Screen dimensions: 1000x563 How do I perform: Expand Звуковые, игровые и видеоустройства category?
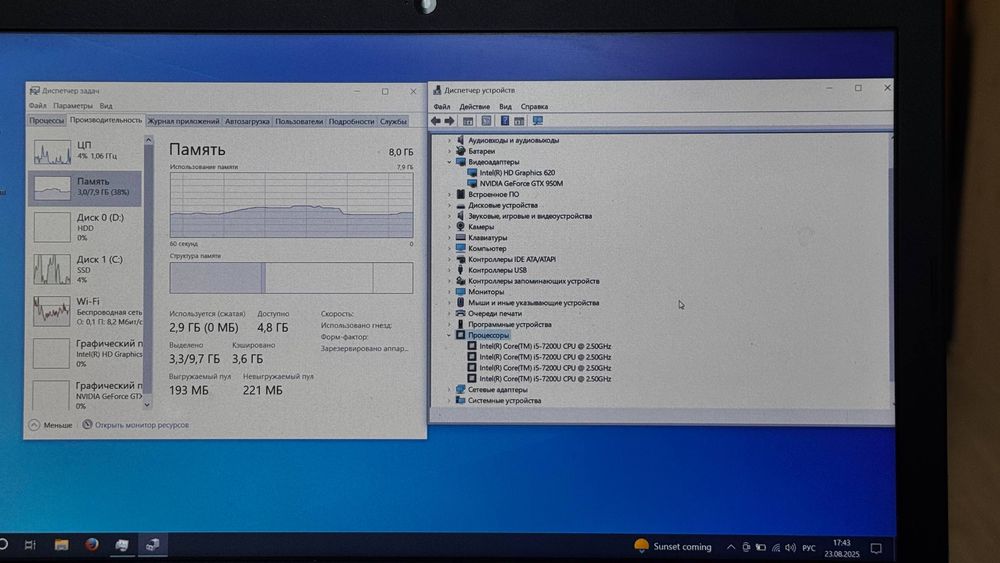point(449,216)
